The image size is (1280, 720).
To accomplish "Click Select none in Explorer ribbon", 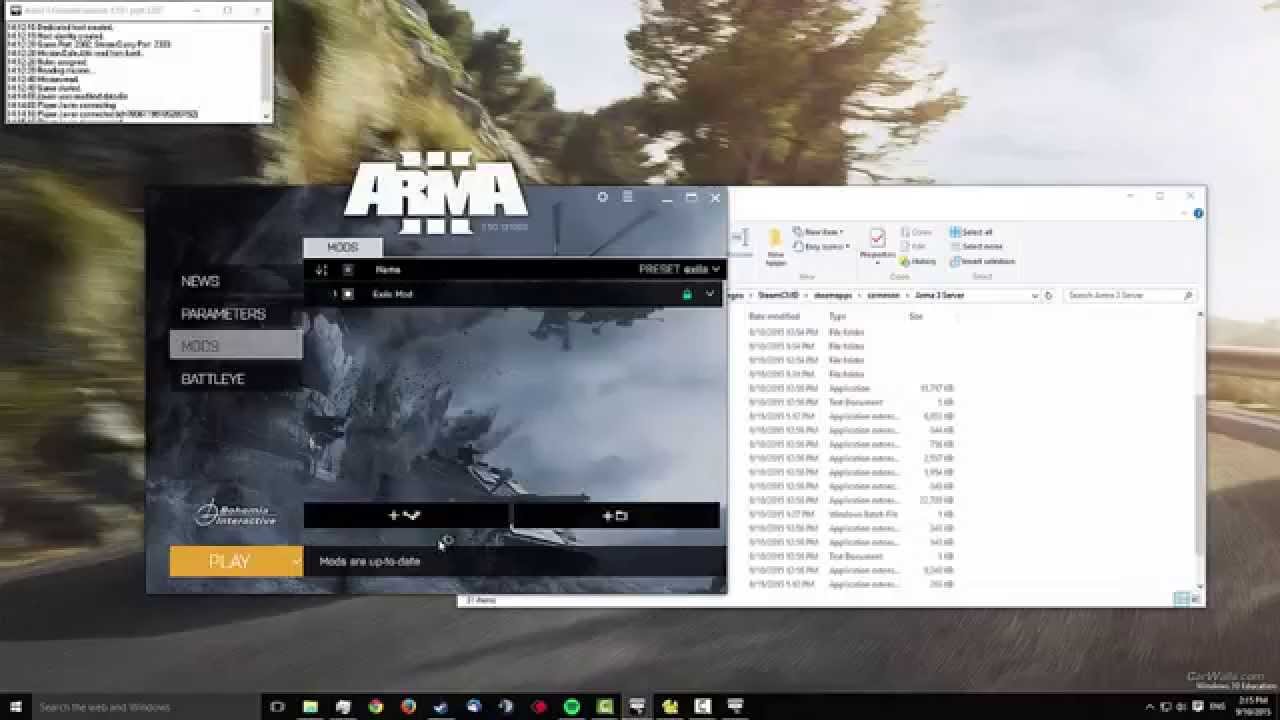I will point(975,246).
